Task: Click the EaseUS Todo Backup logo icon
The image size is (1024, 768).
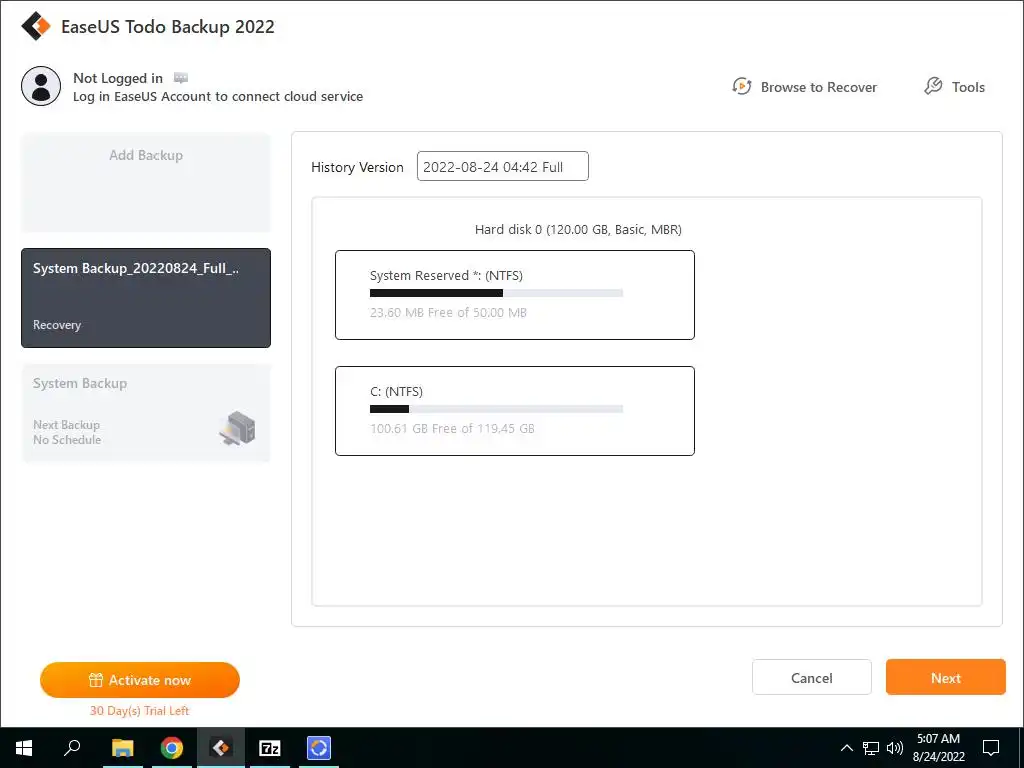Action: pos(35,26)
